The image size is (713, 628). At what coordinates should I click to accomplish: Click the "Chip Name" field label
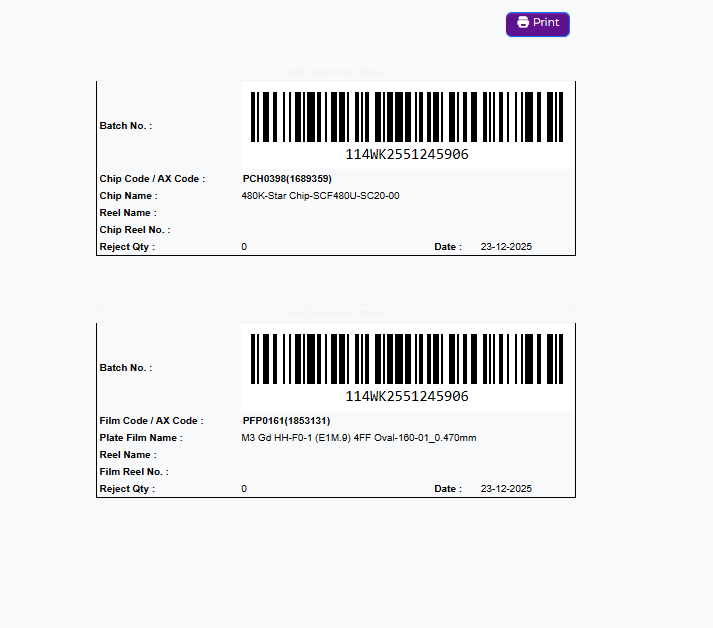(x=128, y=196)
